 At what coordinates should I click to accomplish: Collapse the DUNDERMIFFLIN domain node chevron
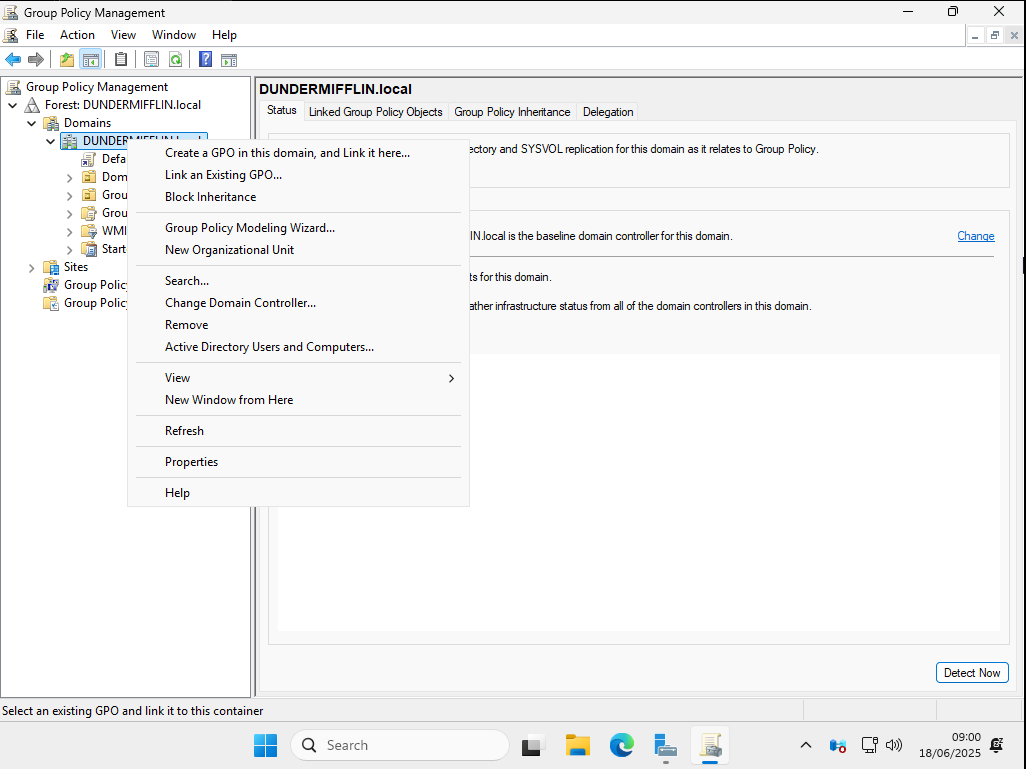click(x=50, y=141)
